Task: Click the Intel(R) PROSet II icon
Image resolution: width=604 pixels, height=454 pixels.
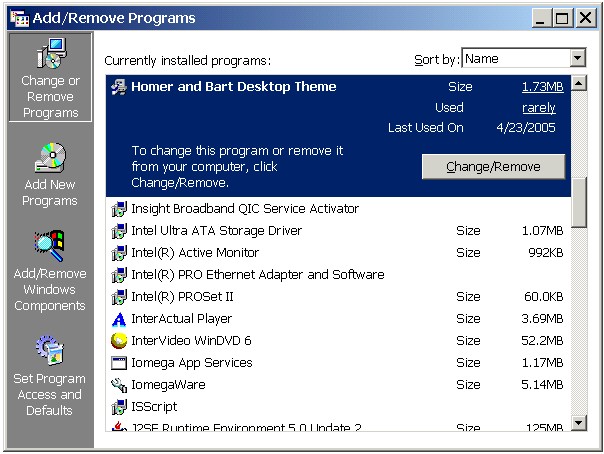Action: tap(119, 297)
